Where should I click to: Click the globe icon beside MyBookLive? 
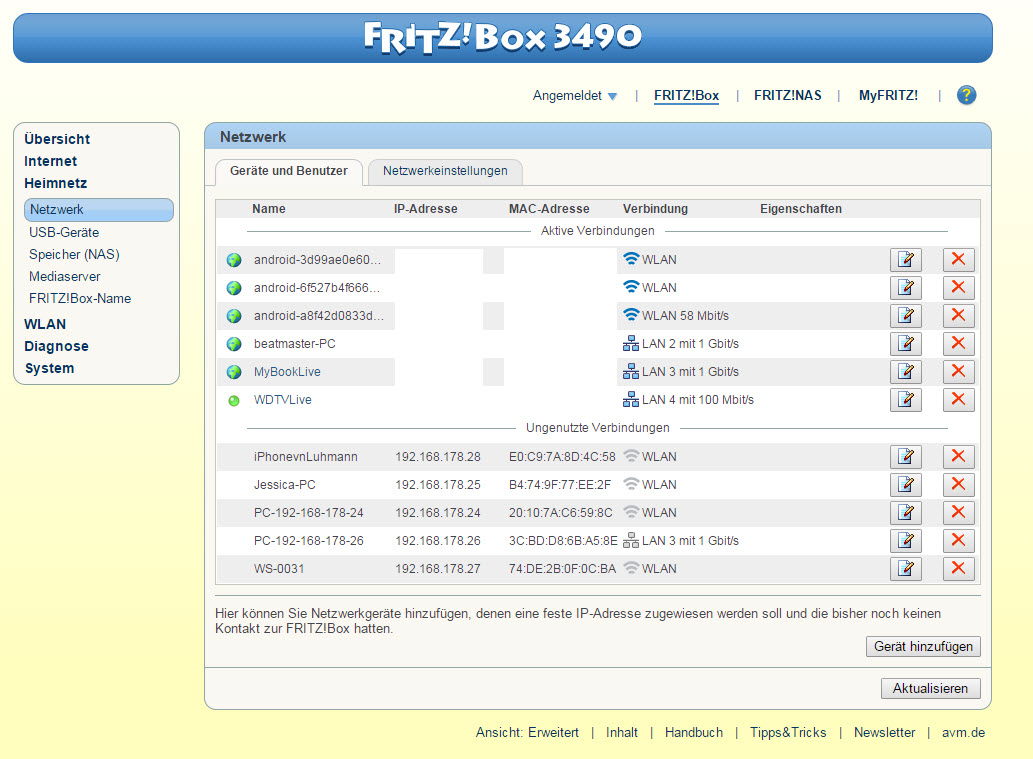(234, 372)
